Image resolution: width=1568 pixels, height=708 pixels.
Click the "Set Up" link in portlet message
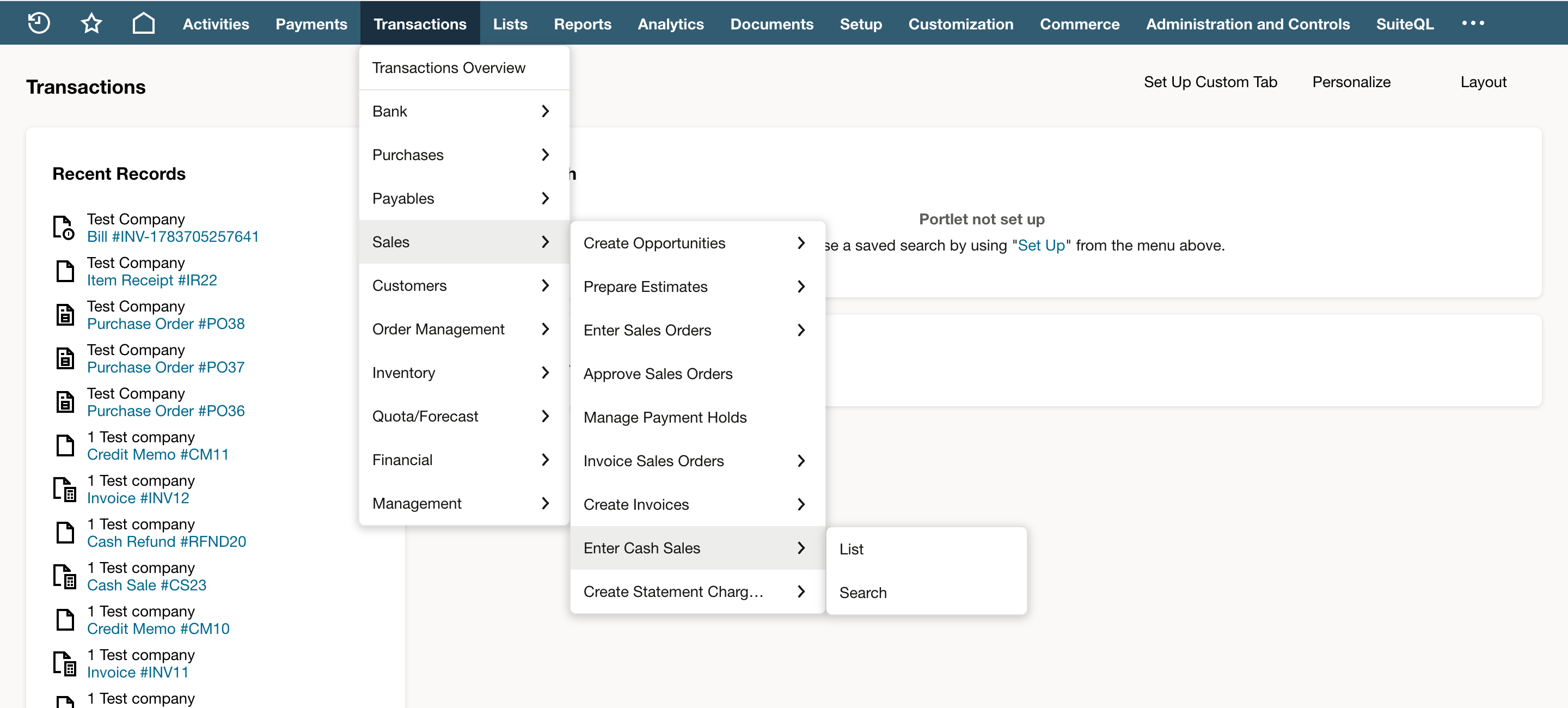pos(1042,245)
